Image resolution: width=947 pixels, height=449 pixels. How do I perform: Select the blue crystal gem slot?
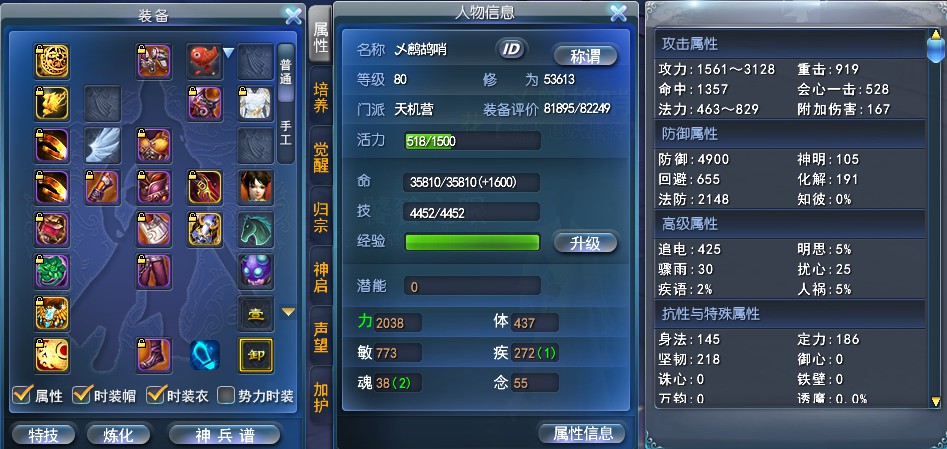click(205, 355)
